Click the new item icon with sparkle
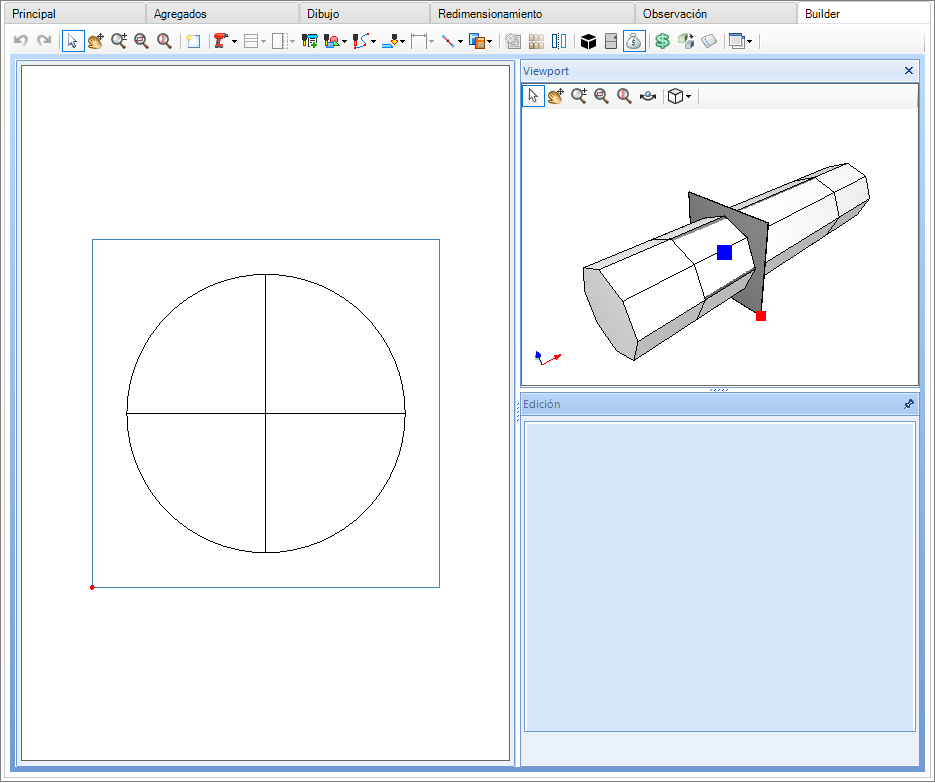 pos(193,41)
